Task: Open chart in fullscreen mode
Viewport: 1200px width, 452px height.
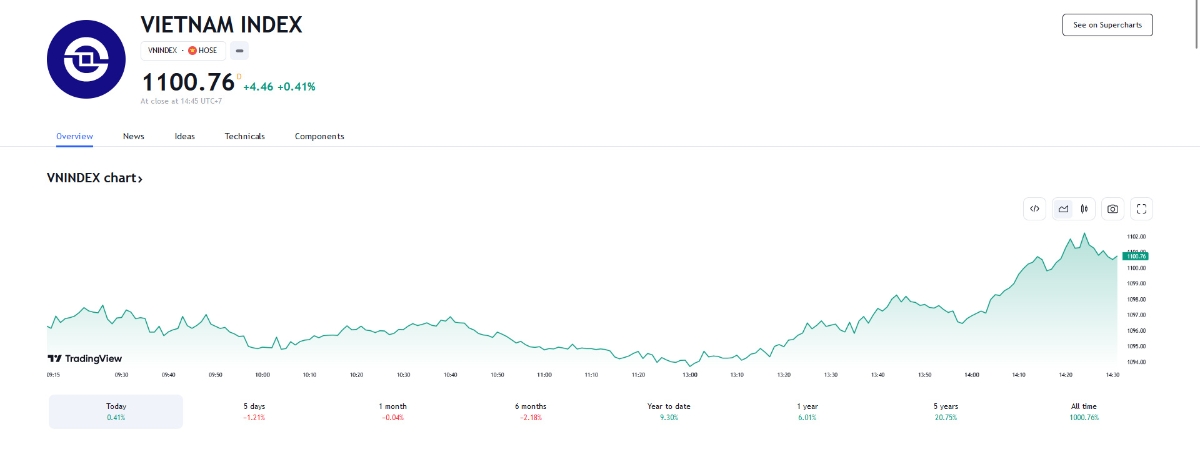Action: [1142, 209]
